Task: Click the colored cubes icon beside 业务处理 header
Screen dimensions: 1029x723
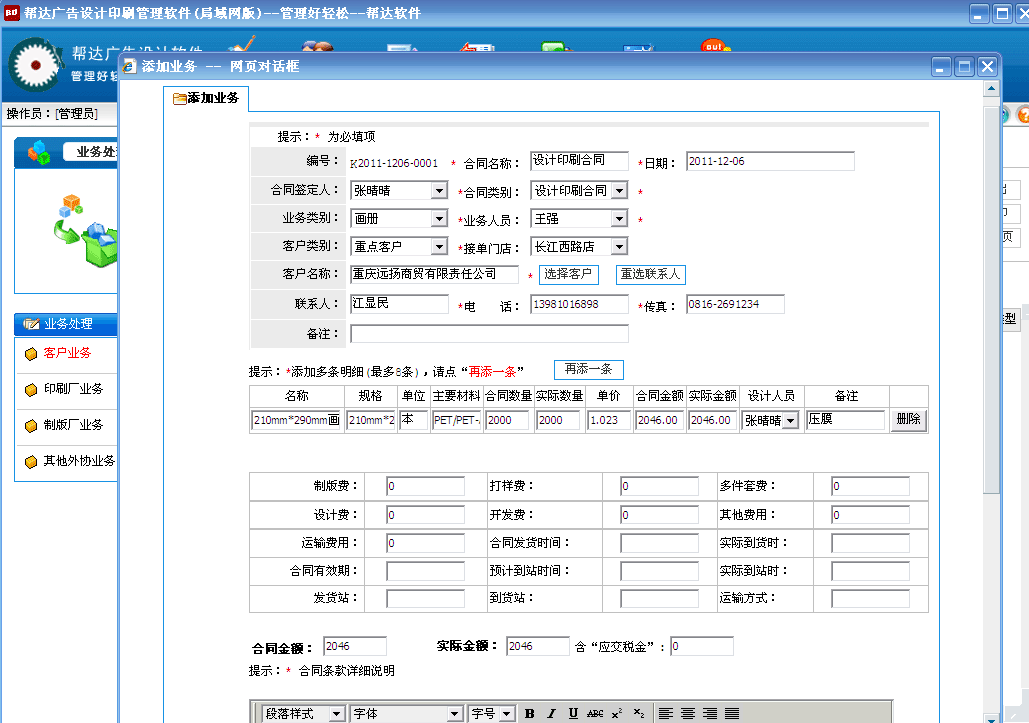Action: tap(38, 152)
